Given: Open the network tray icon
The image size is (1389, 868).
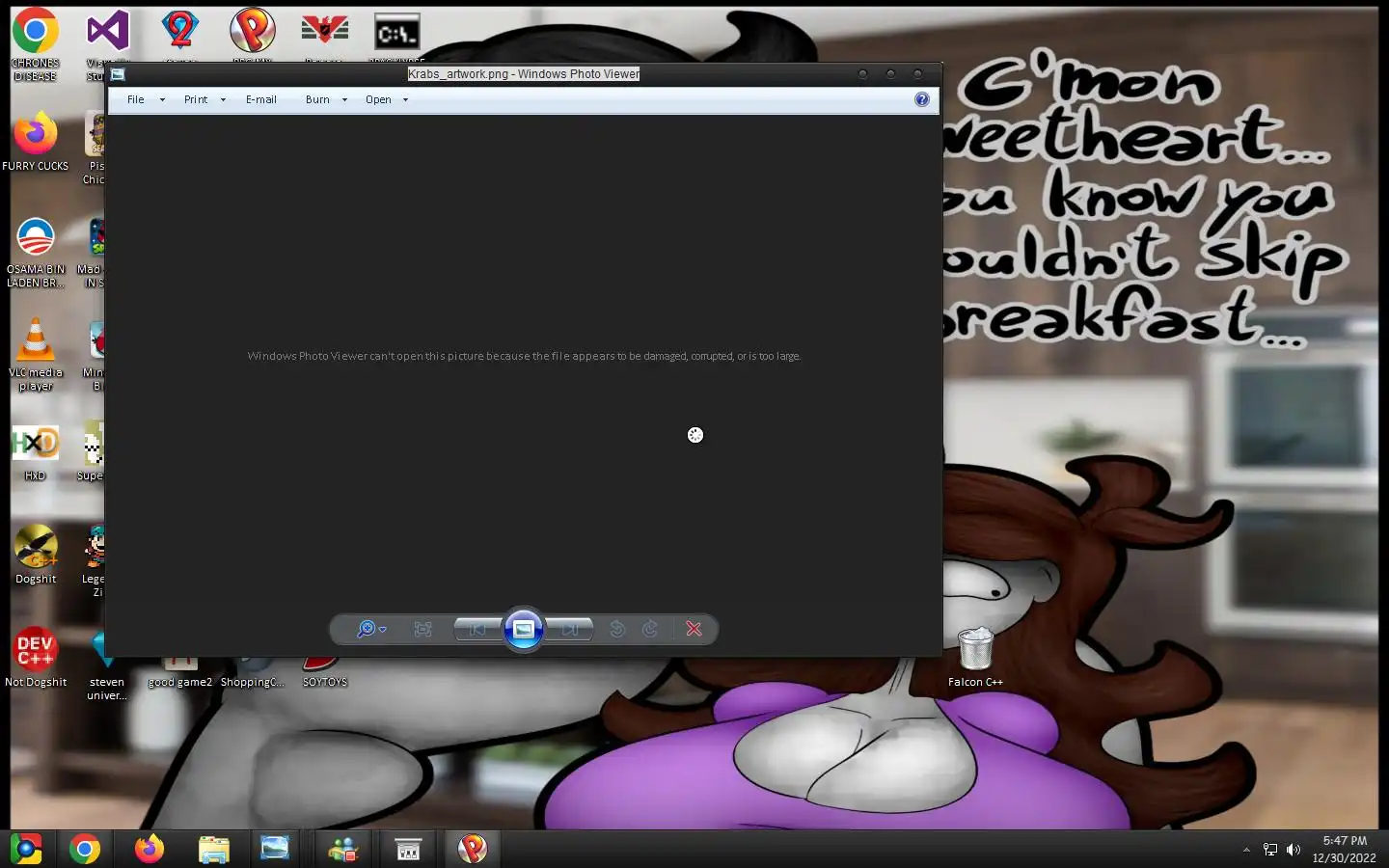Looking at the screenshot, I should point(1270,850).
